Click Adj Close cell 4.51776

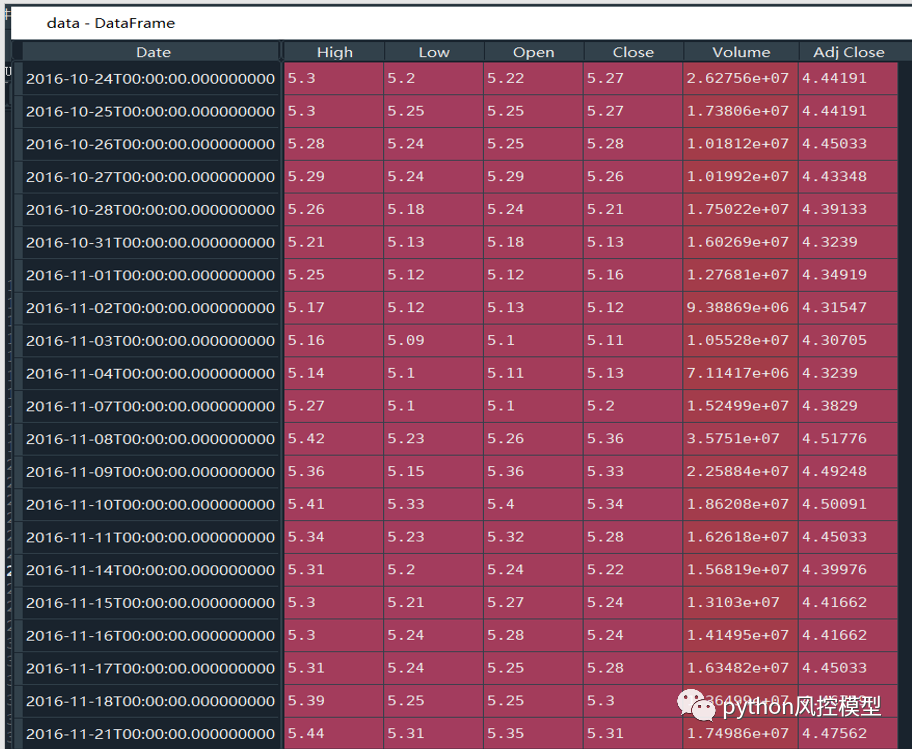point(849,438)
